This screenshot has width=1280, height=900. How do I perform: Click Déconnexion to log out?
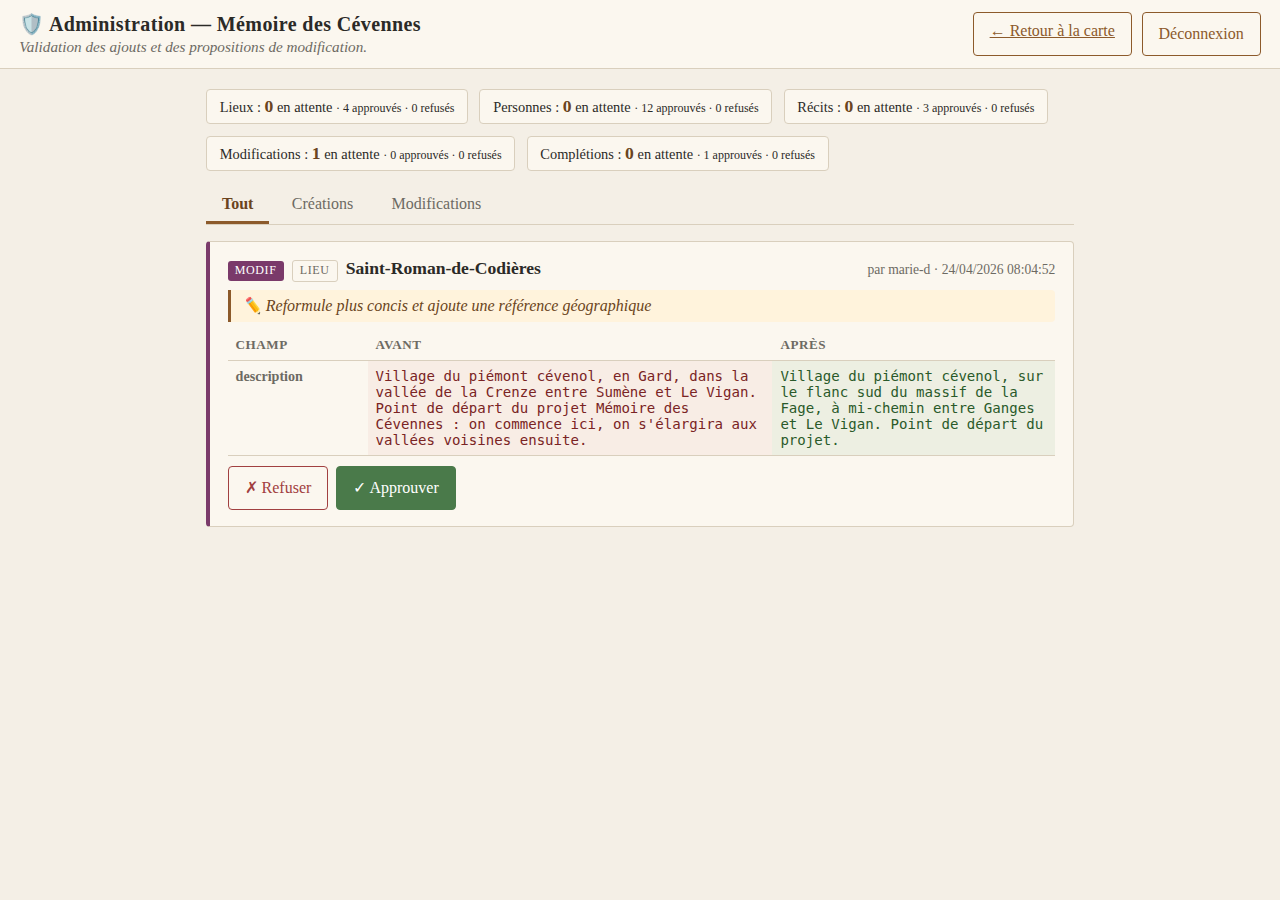1200,33
